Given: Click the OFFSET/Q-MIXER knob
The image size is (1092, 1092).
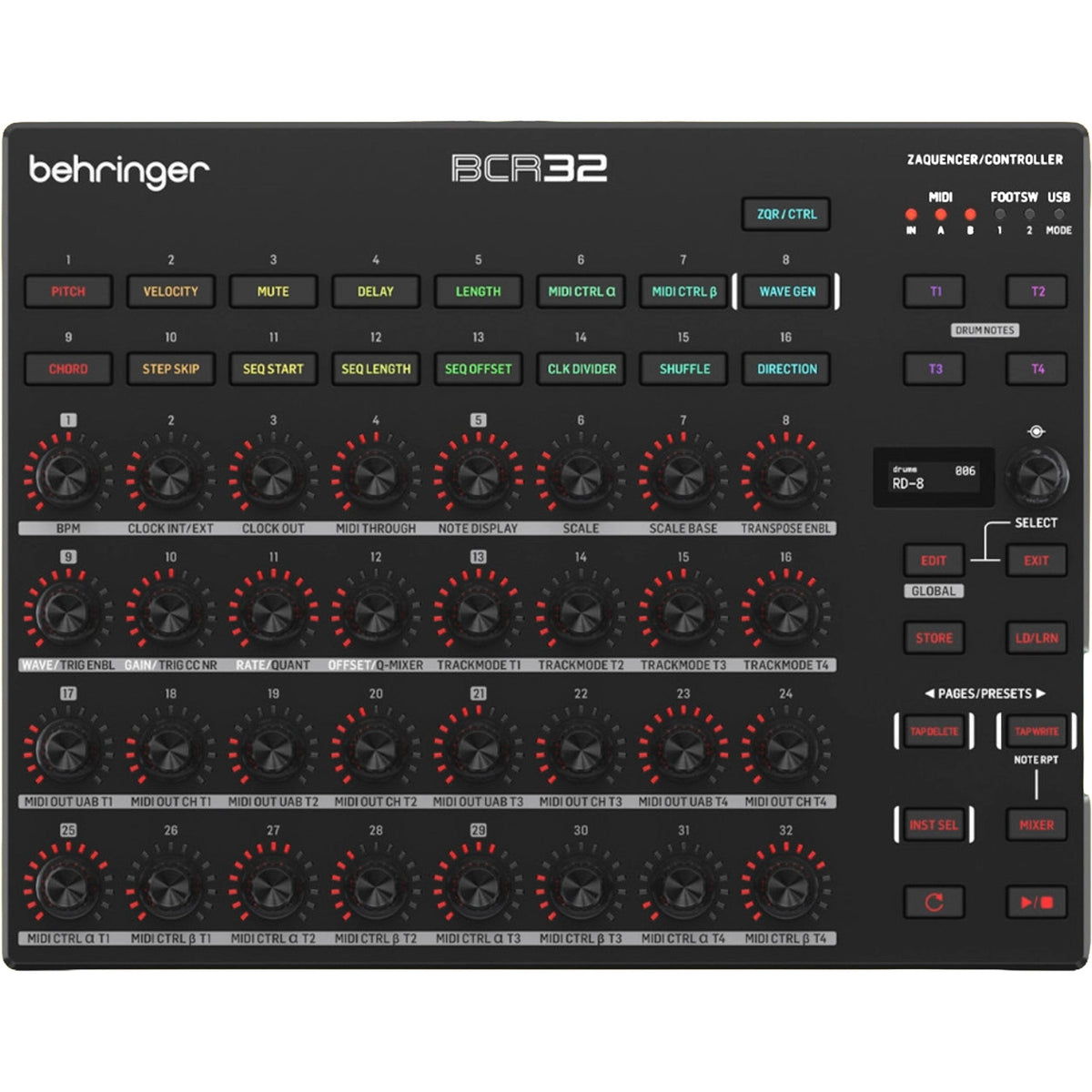Looking at the screenshot, I should [x=375, y=612].
